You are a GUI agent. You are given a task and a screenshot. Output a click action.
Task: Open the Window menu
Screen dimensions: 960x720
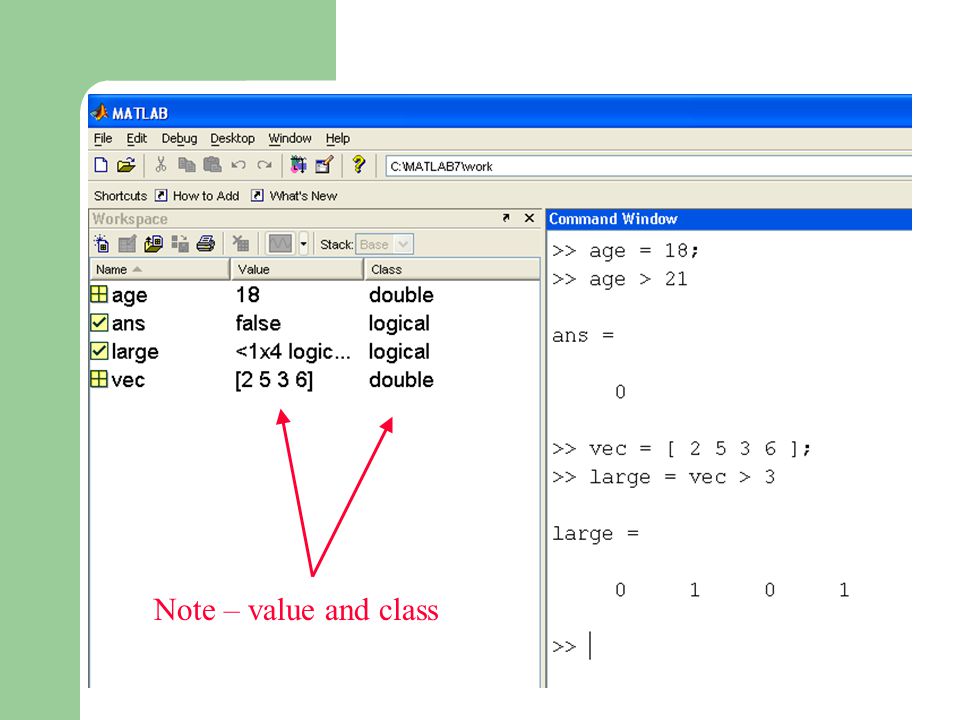pyautogui.click(x=290, y=138)
